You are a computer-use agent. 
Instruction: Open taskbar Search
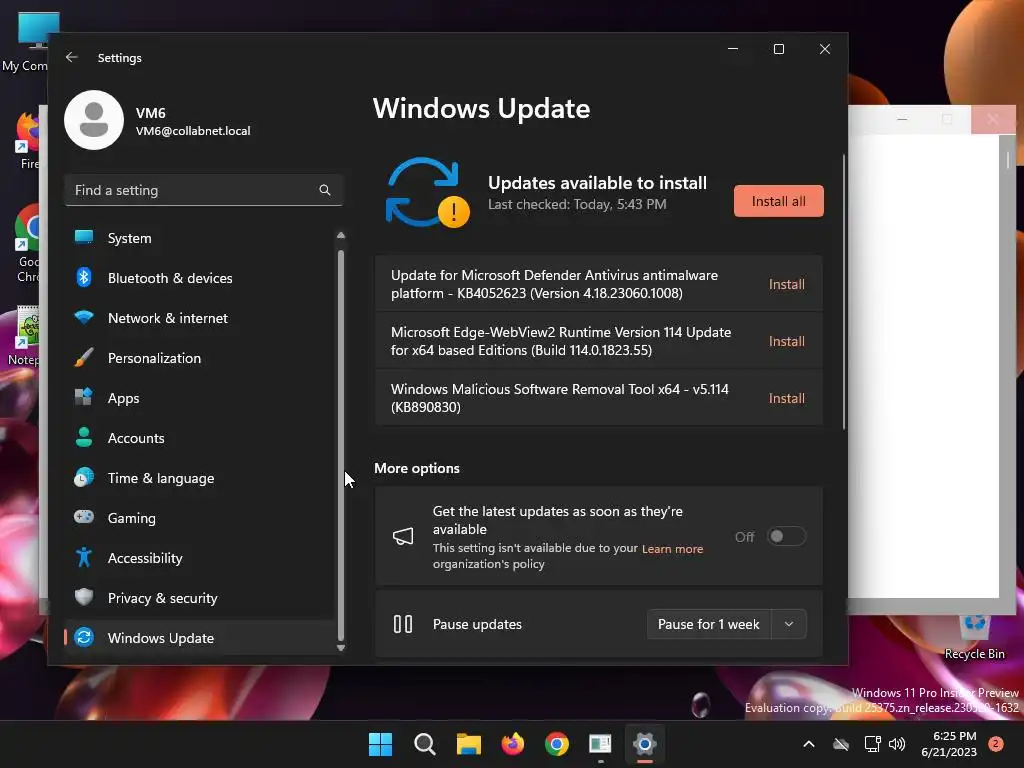coord(424,744)
